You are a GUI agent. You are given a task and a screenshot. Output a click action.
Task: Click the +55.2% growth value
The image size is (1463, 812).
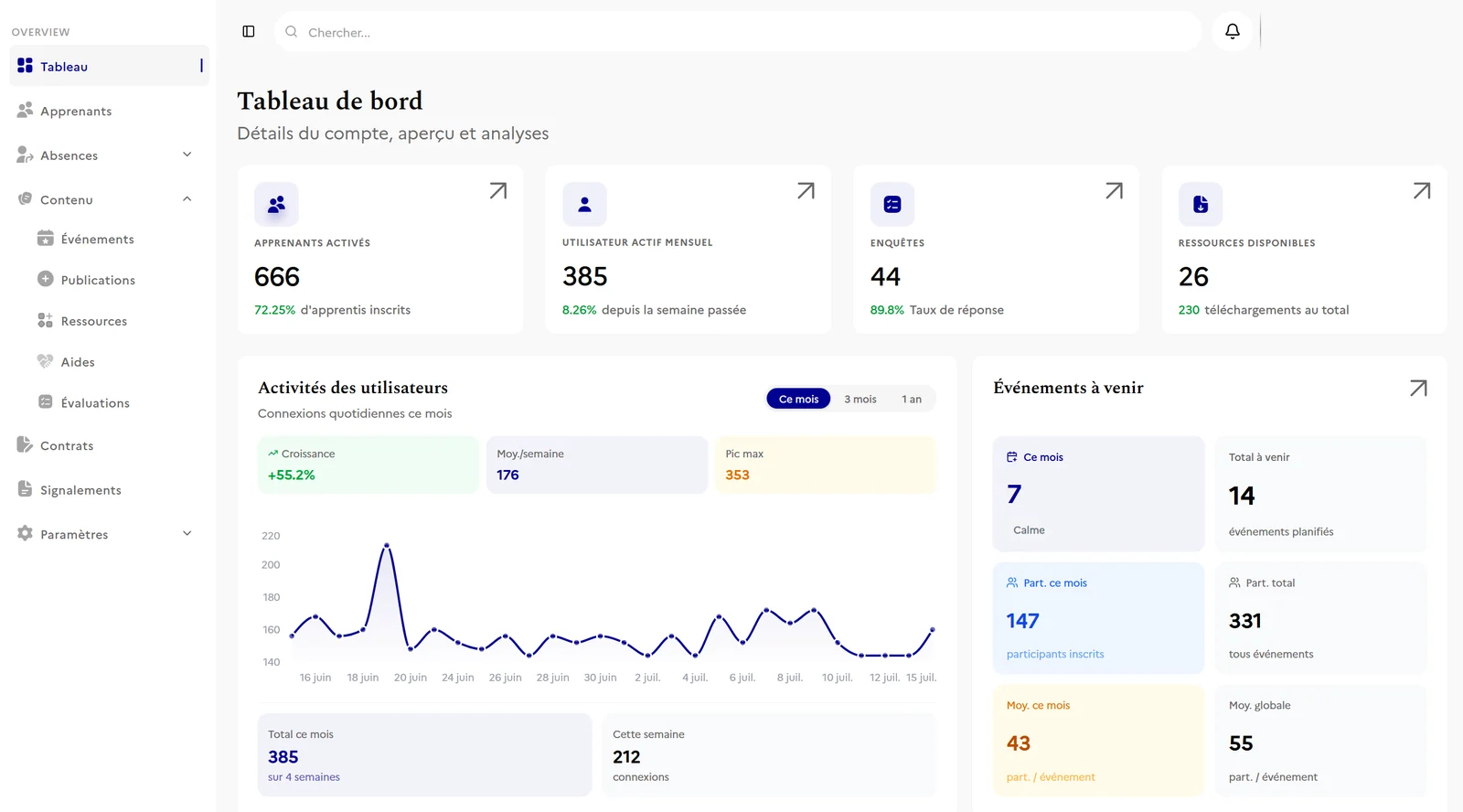[292, 475]
